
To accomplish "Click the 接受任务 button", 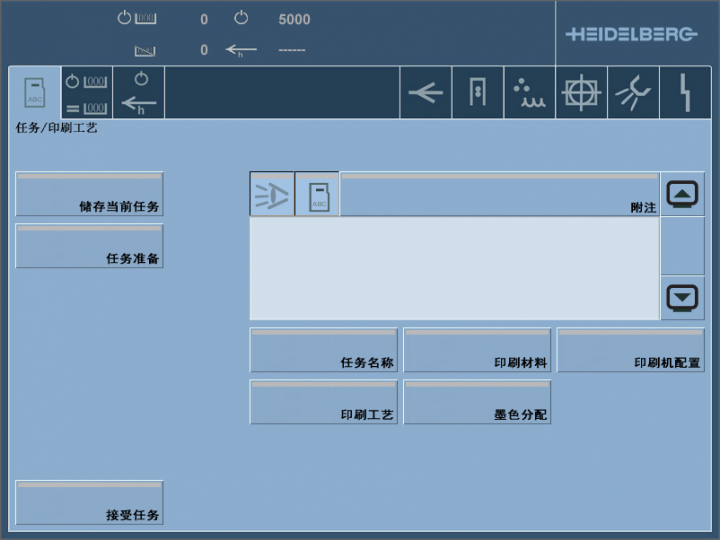I will (89, 502).
